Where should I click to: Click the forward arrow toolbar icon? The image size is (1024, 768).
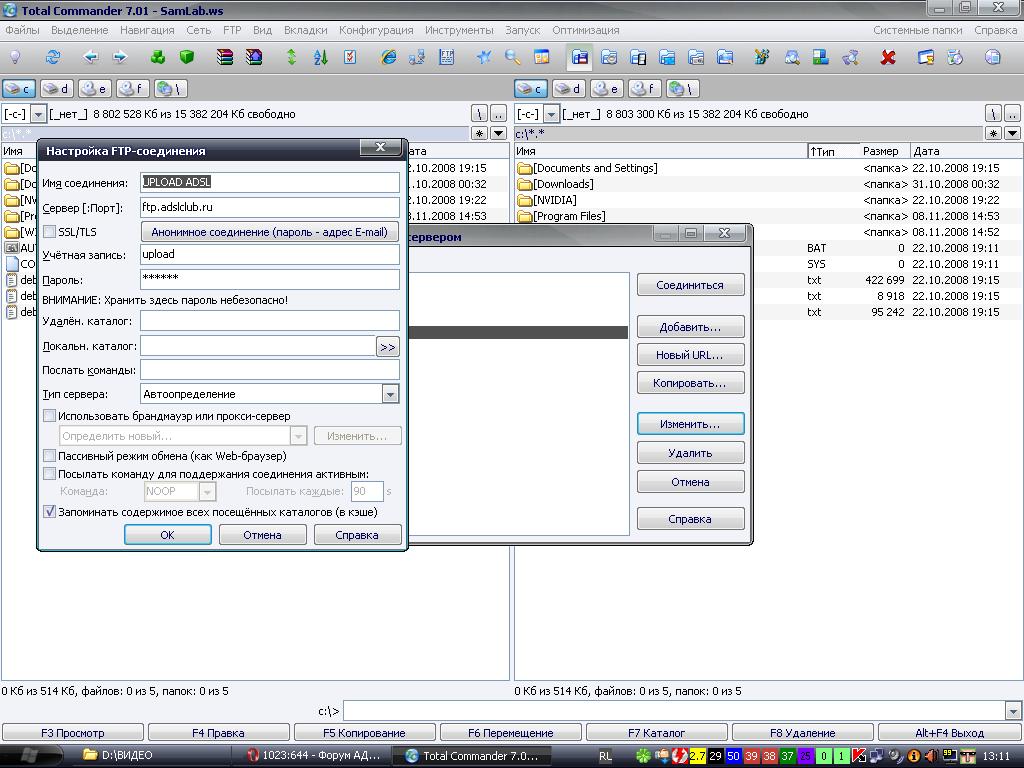(121, 58)
